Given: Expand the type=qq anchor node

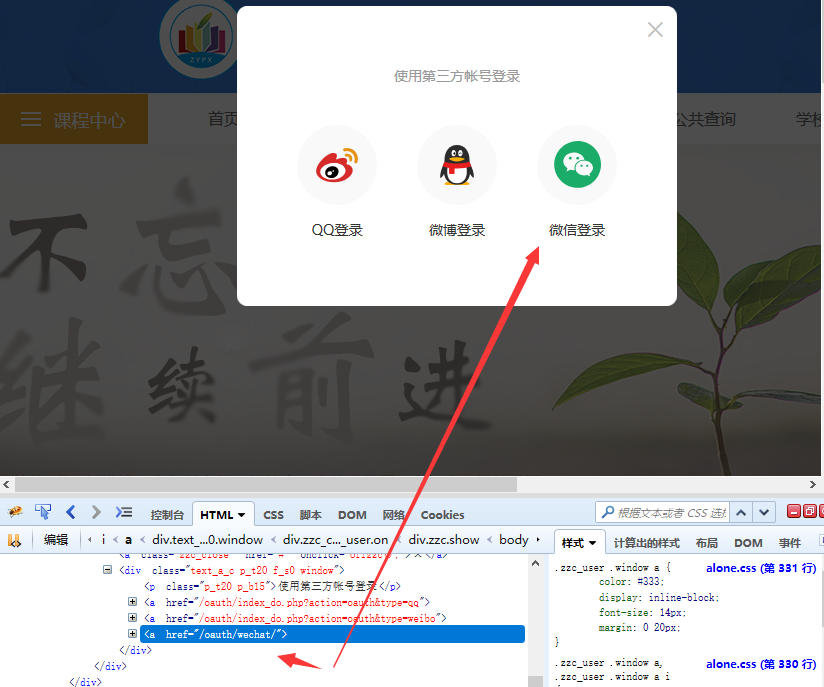Looking at the screenshot, I should coord(133,602).
